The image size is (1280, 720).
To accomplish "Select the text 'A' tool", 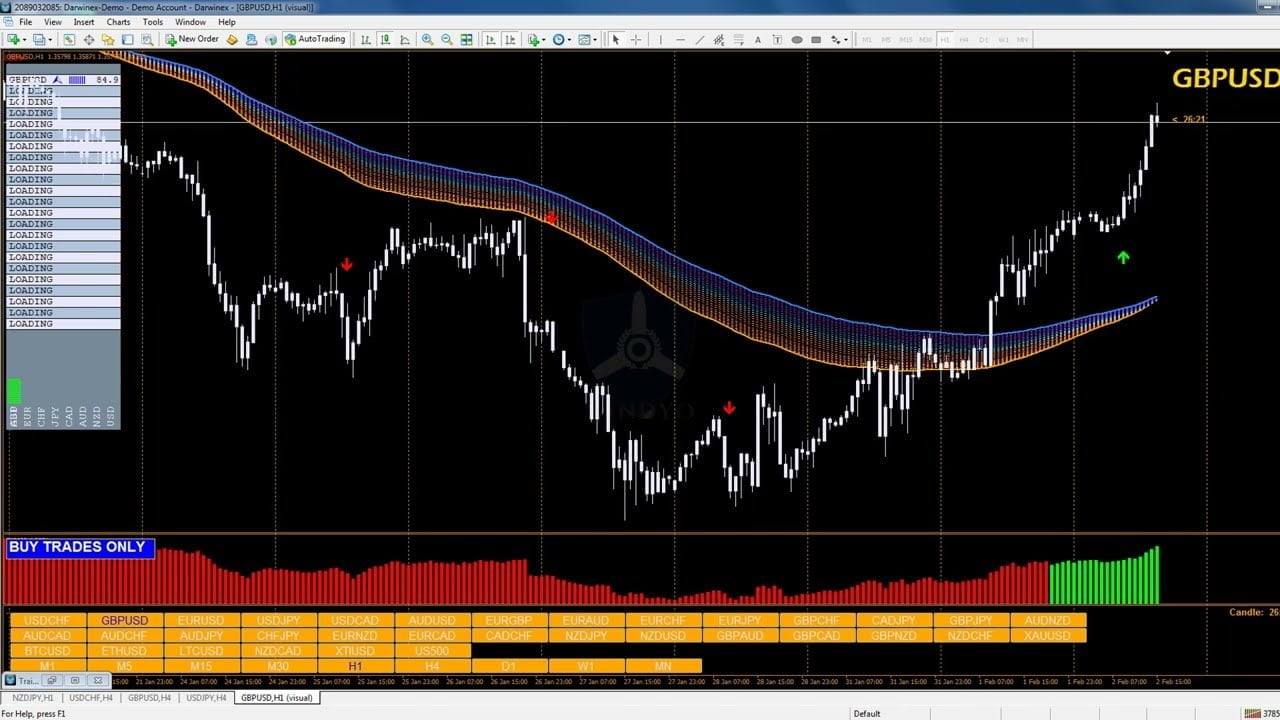I will click(x=758, y=39).
